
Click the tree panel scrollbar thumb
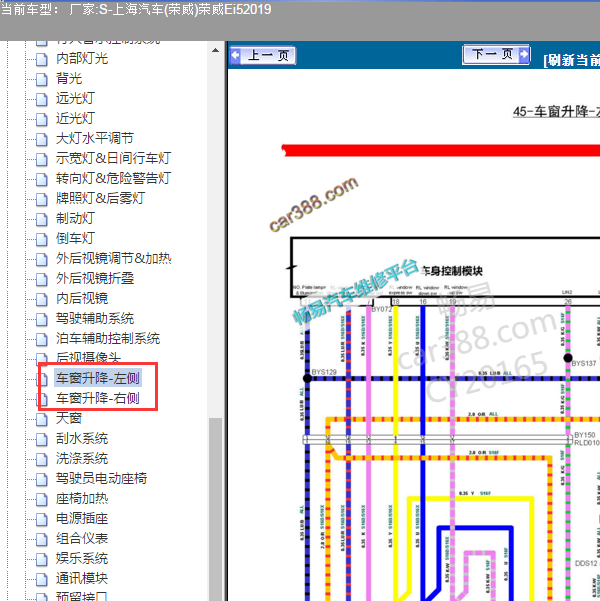(215, 509)
